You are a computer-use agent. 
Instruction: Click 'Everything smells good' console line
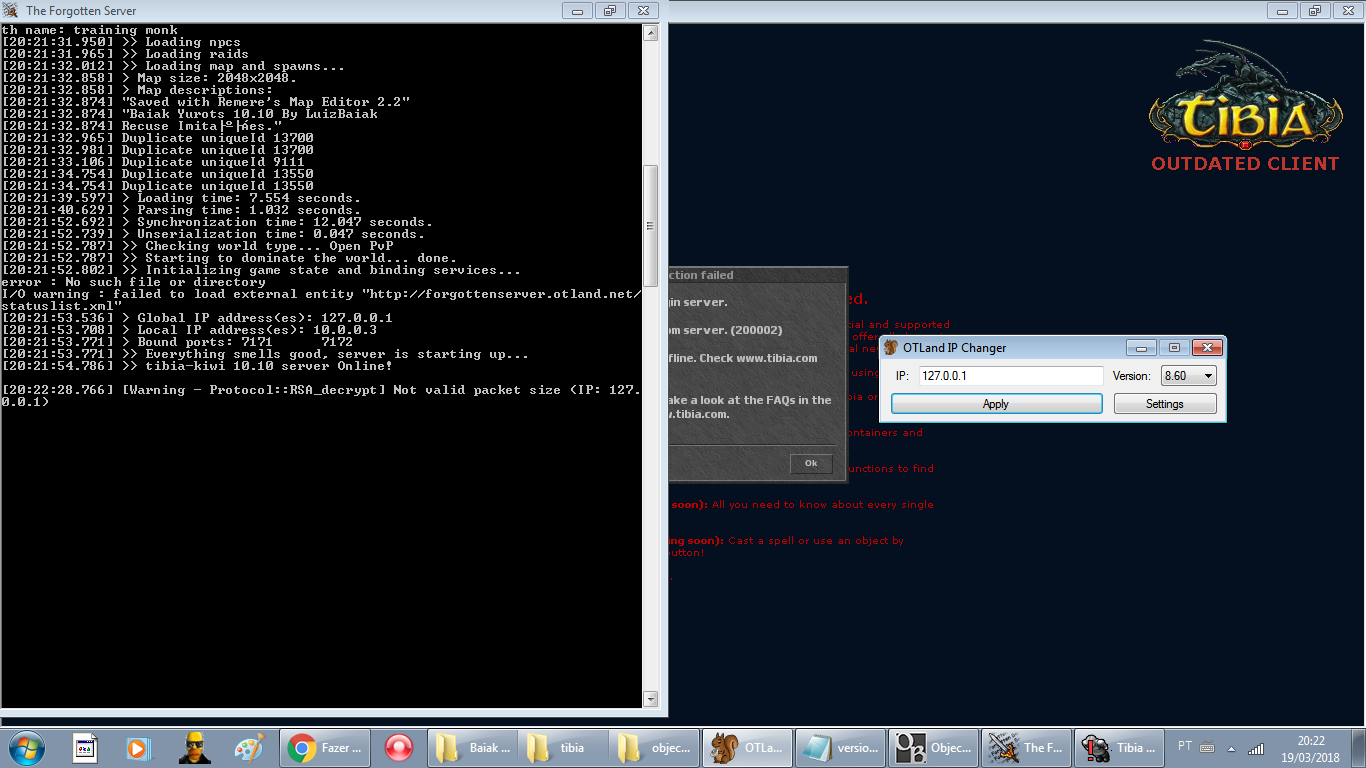265,354
